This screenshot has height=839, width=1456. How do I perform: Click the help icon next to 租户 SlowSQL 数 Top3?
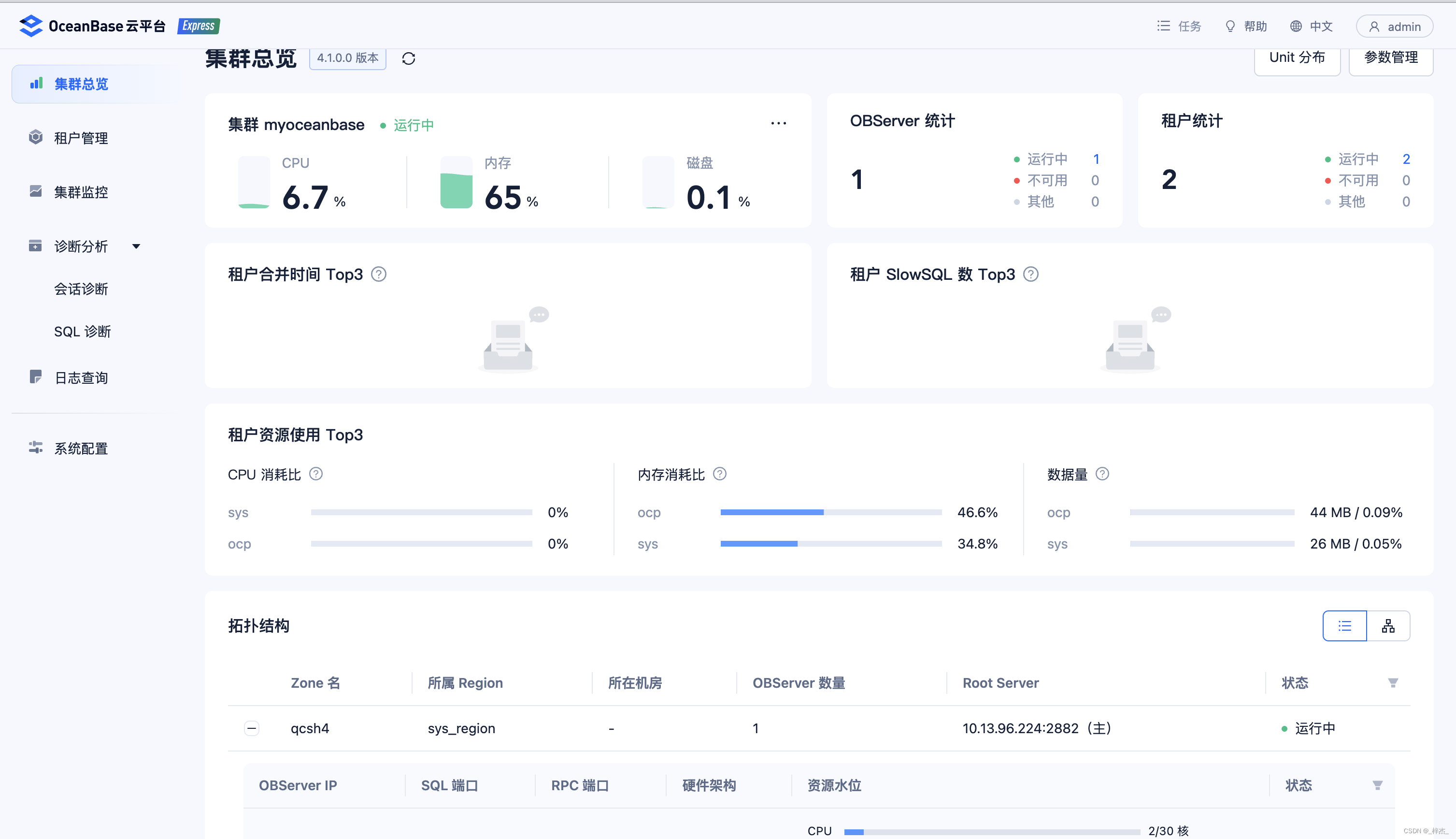tap(1031, 275)
